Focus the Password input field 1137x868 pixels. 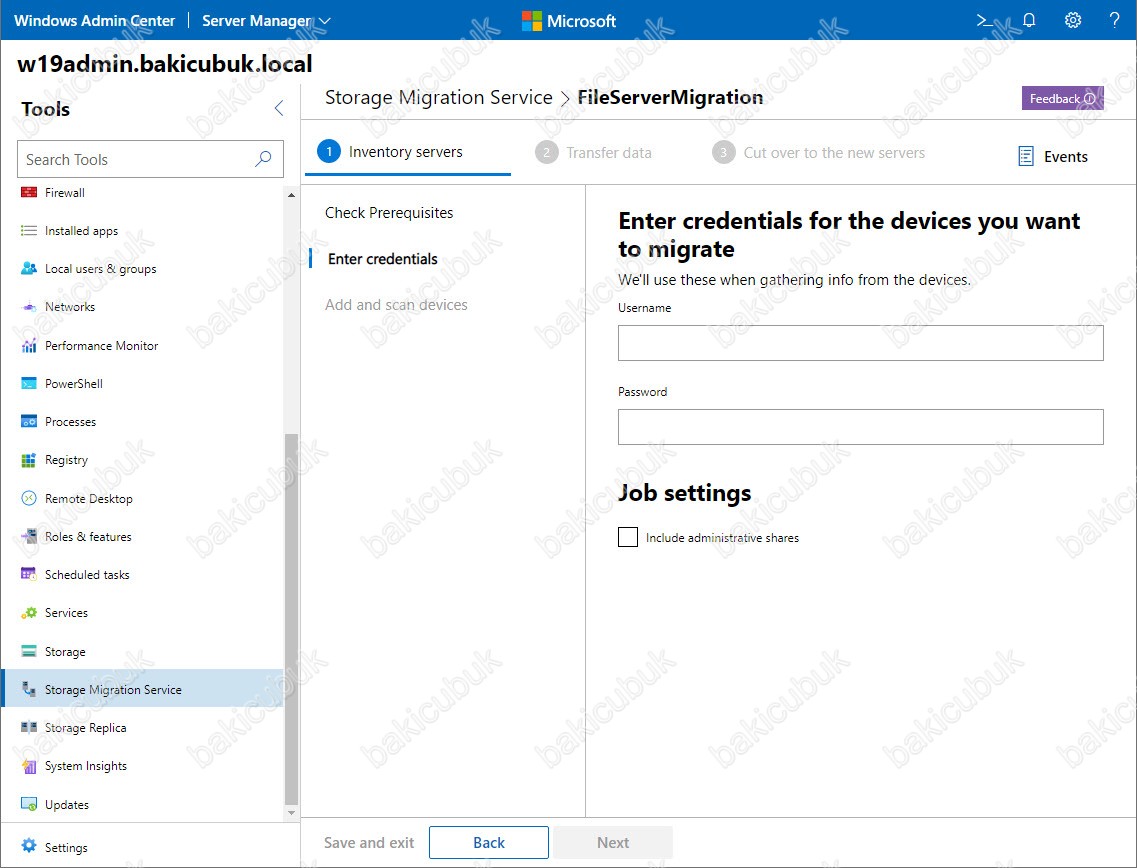(861, 427)
